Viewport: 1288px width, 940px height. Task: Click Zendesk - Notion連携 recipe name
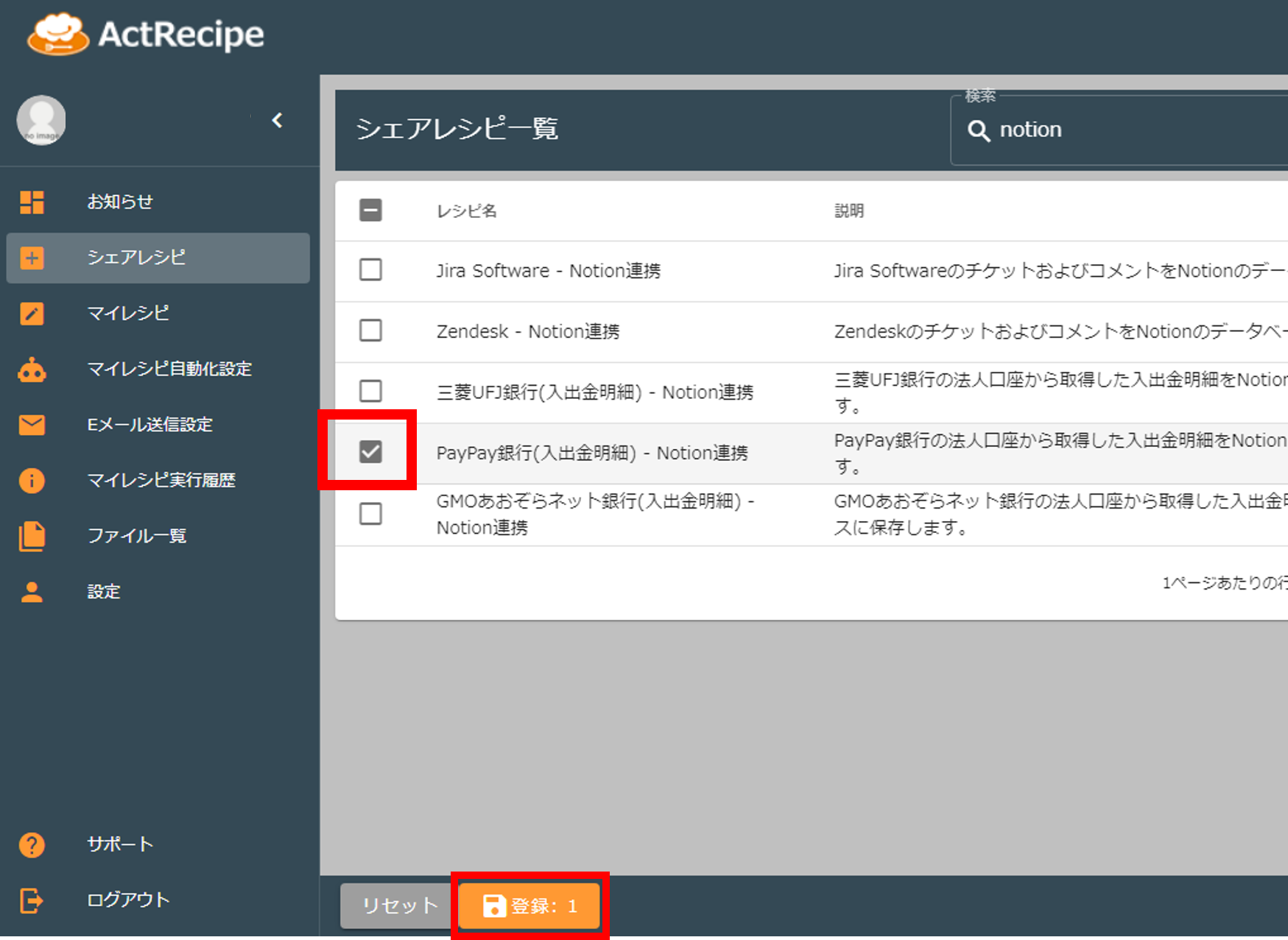coord(528,331)
